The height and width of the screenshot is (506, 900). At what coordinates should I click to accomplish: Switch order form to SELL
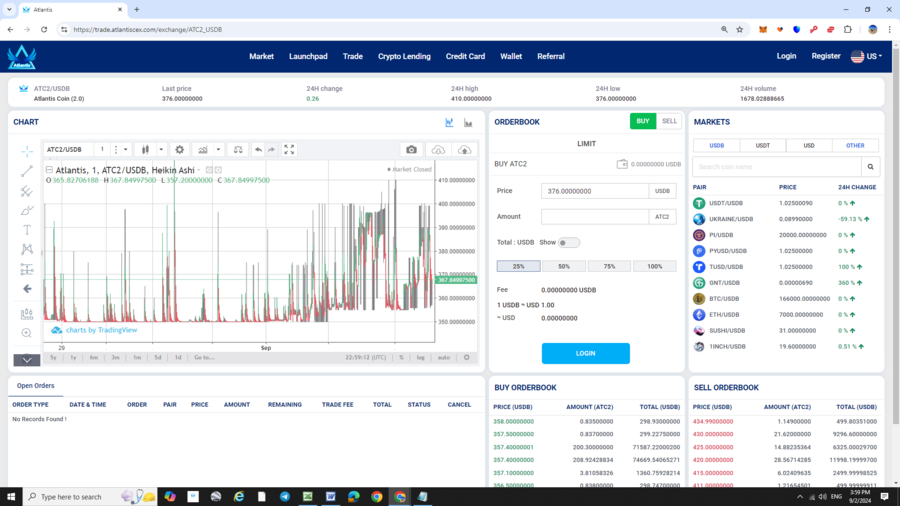(669, 121)
